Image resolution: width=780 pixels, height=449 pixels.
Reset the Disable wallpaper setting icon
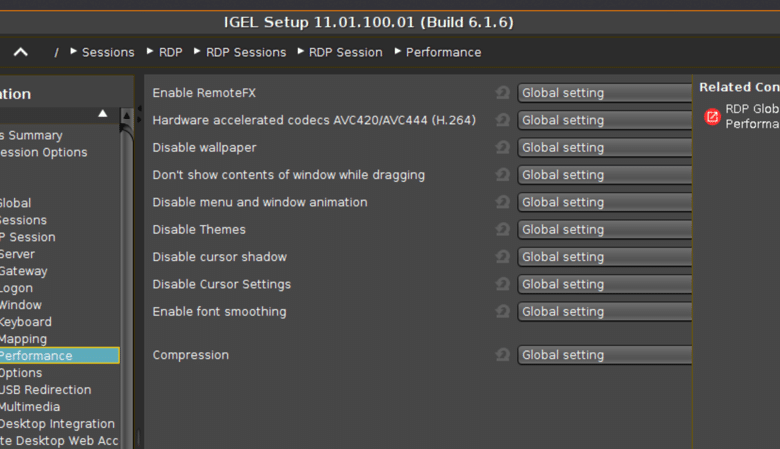[503, 147]
